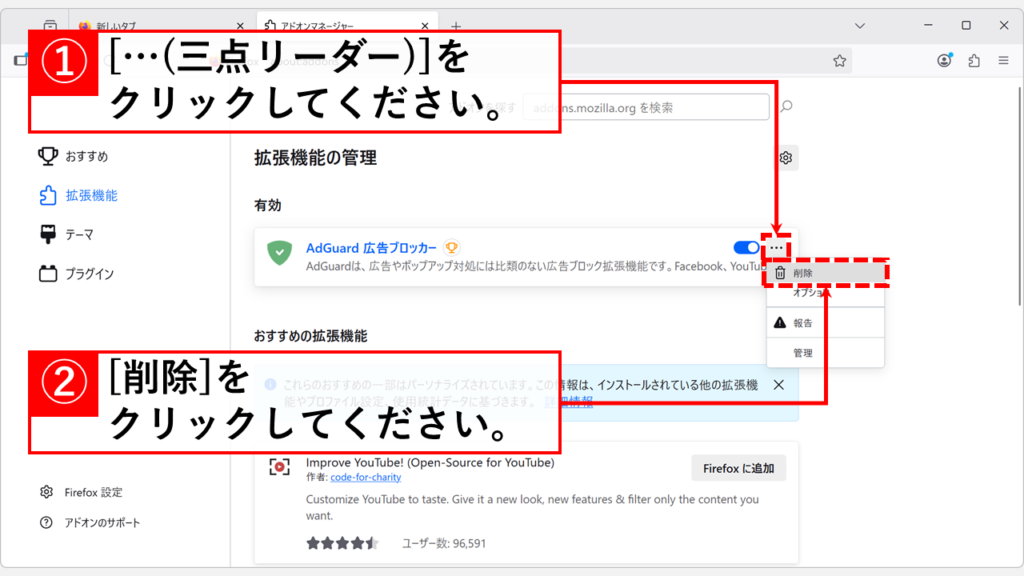Open the gear tools menu for extensions
Viewport: 1024px width, 576px height.
(x=786, y=157)
